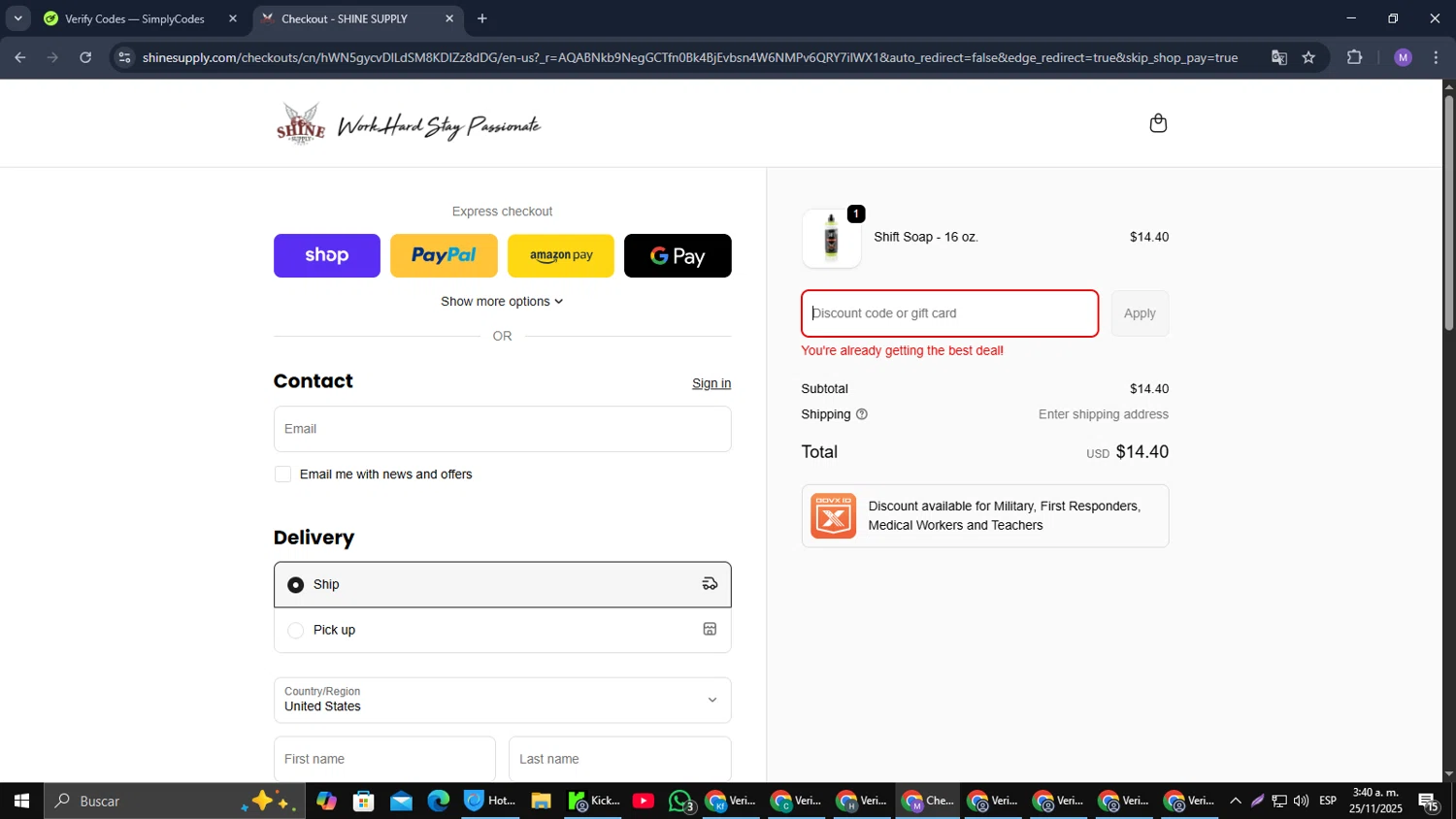This screenshot has width=1456, height=819.
Task: Close the Verify Codes SimplyCodes tab
Action: pyautogui.click(x=232, y=18)
